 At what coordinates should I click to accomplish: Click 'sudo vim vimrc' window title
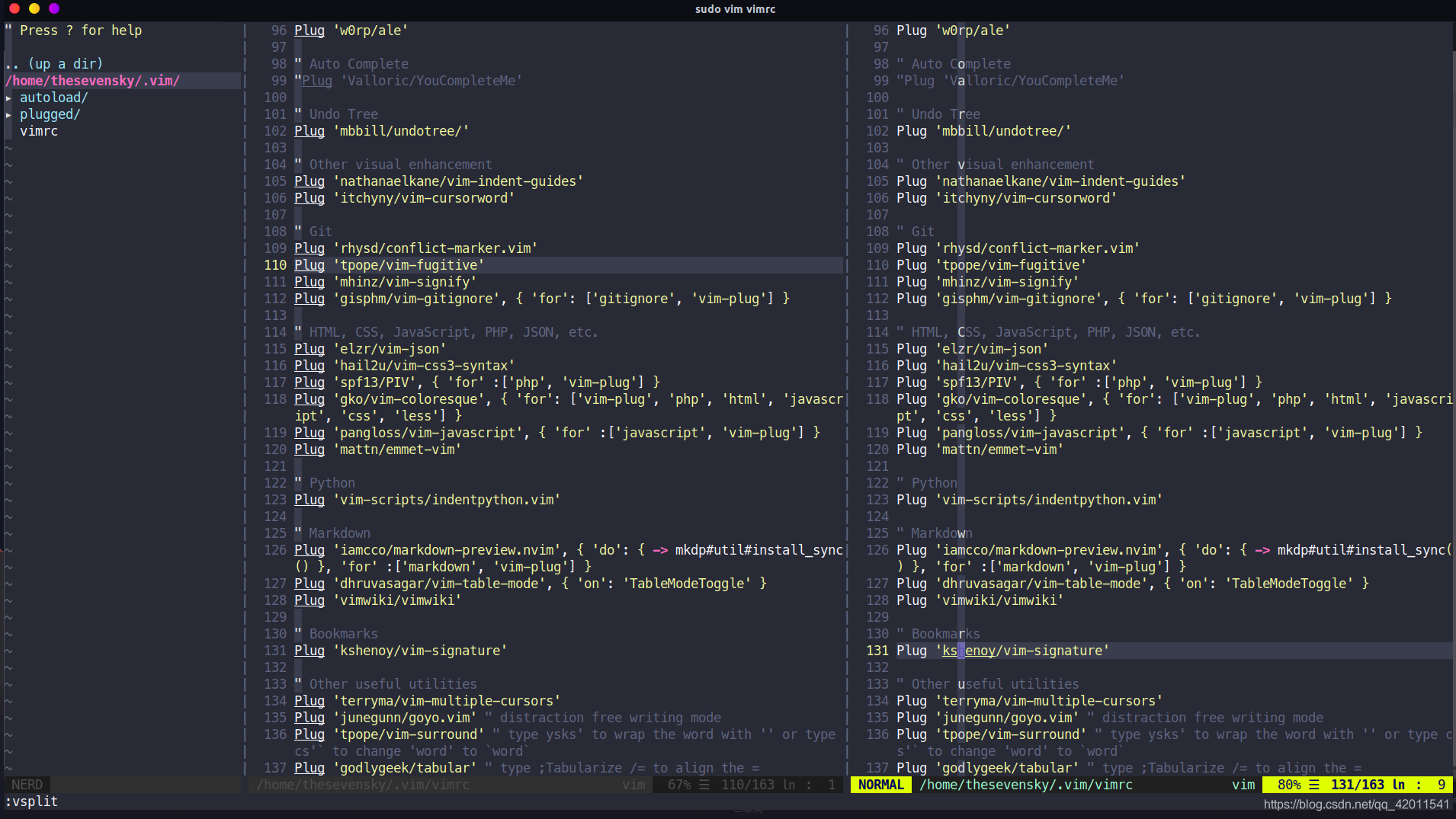735,9
